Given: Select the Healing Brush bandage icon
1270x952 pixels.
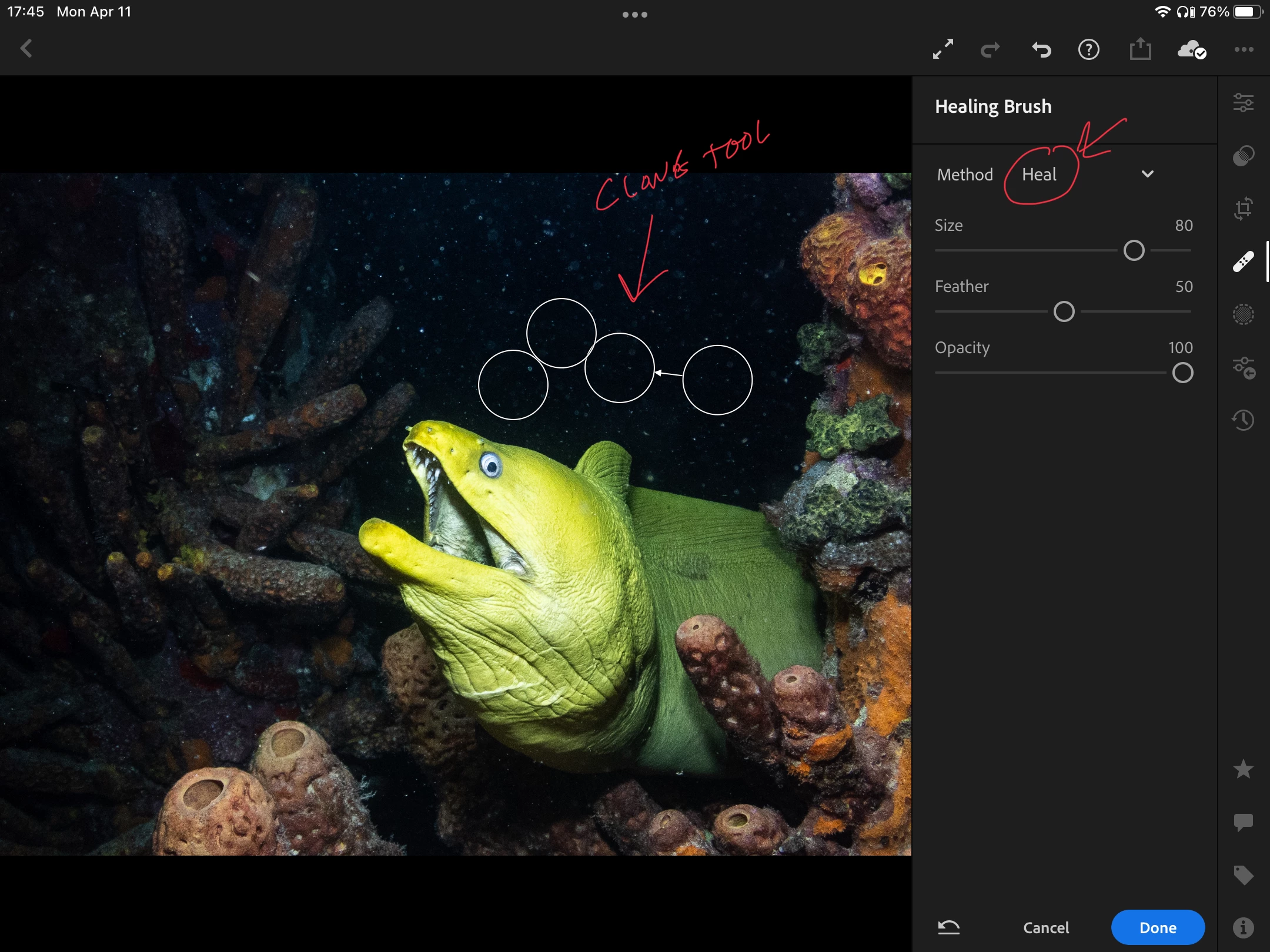Looking at the screenshot, I should tap(1243, 262).
